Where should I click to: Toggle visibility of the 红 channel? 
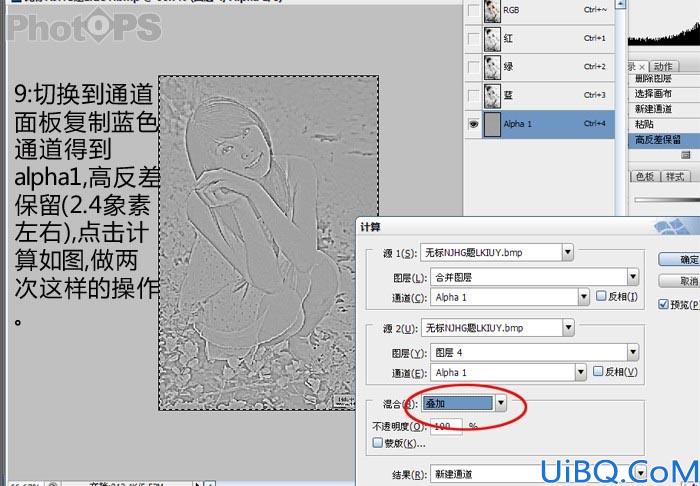(473, 38)
